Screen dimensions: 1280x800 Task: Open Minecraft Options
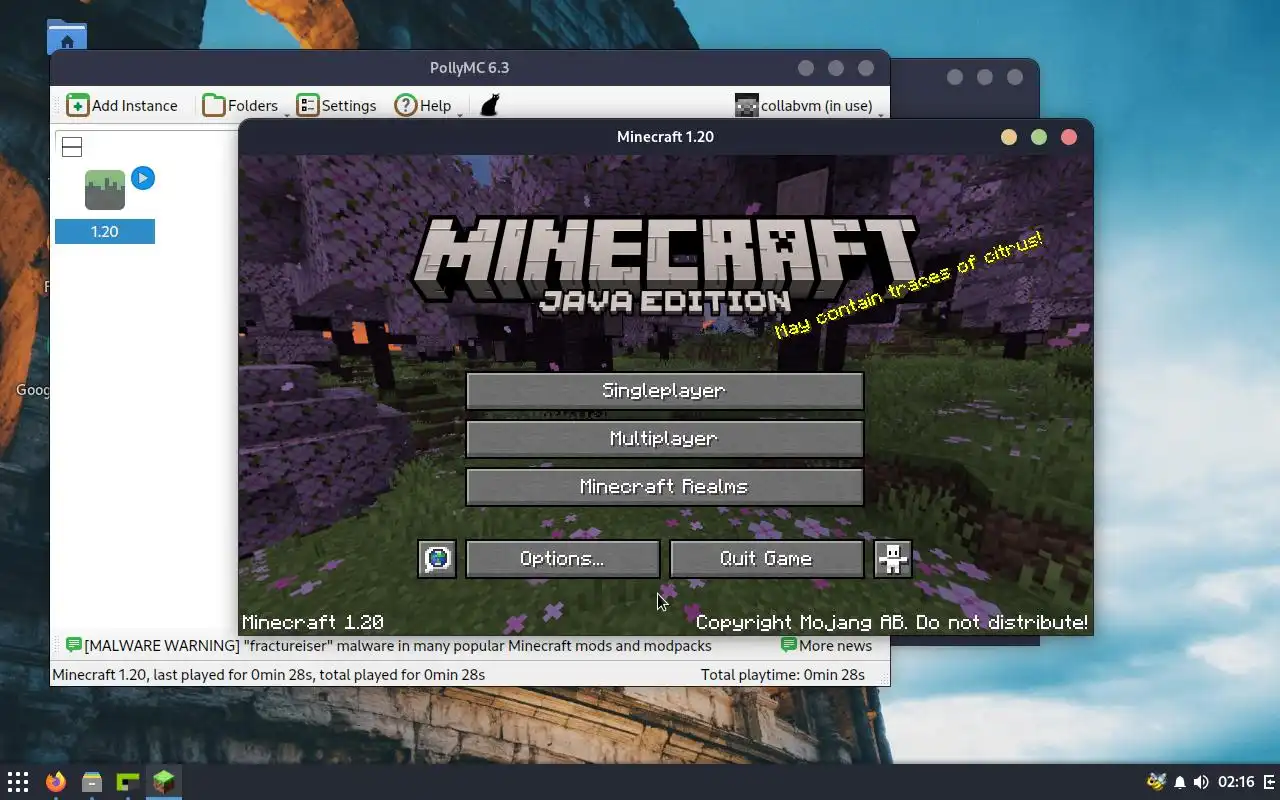[x=562, y=559]
